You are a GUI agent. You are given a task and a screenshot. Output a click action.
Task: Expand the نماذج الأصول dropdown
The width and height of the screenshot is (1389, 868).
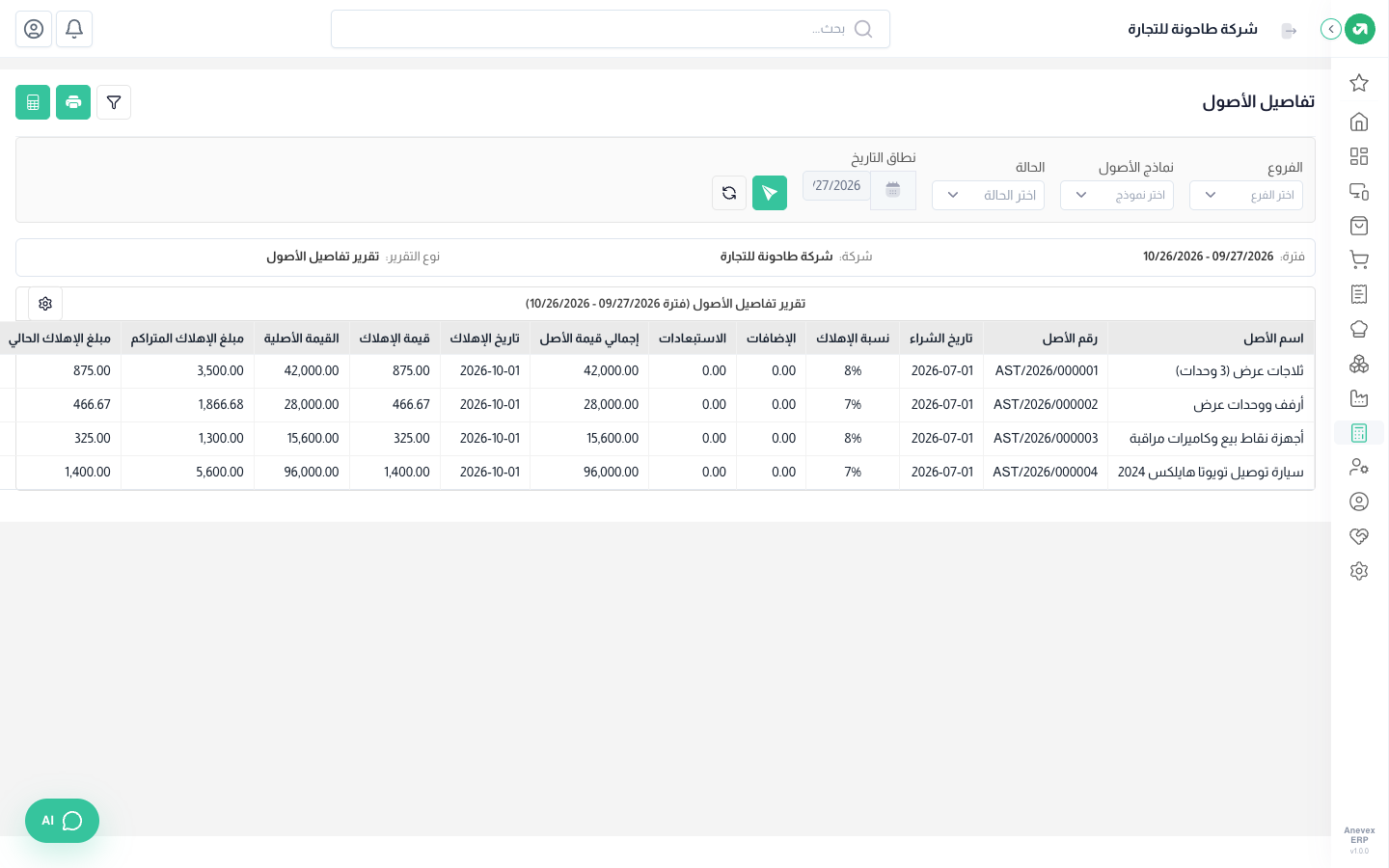click(1117, 195)
